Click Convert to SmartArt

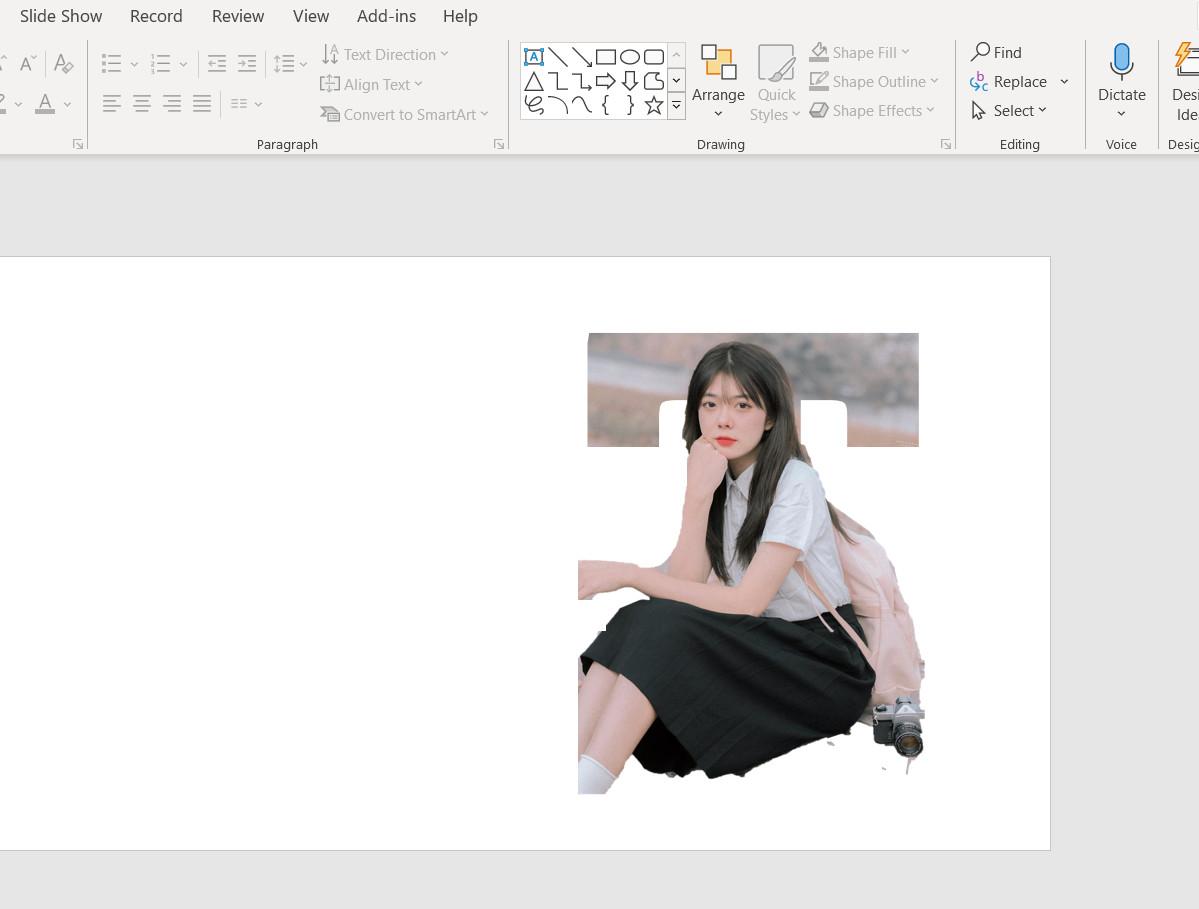pyautogui.click(x=404, y=114)
